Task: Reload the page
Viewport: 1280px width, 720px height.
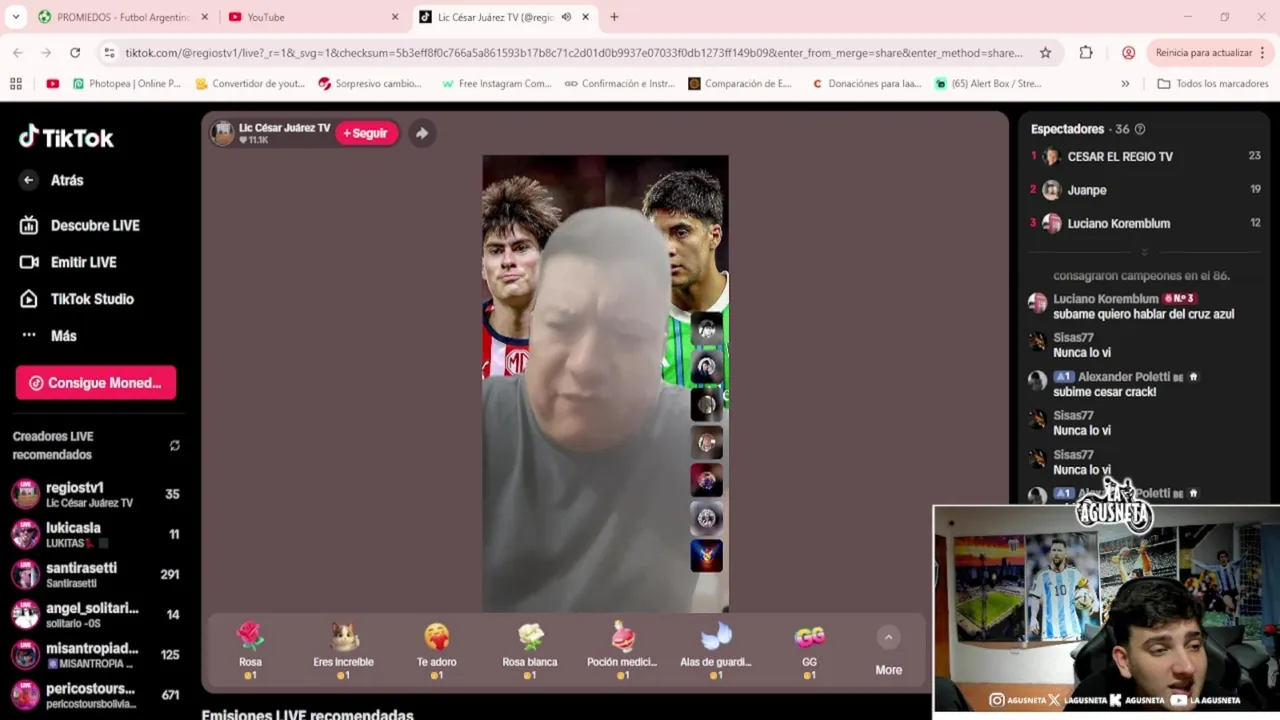Action: [x=75, y=53]
